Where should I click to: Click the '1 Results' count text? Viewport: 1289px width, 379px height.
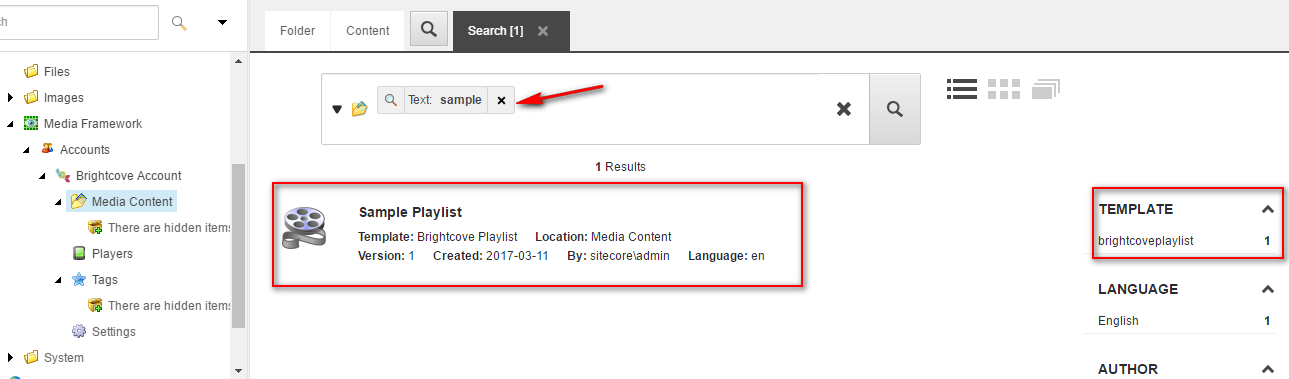point(620,167)
